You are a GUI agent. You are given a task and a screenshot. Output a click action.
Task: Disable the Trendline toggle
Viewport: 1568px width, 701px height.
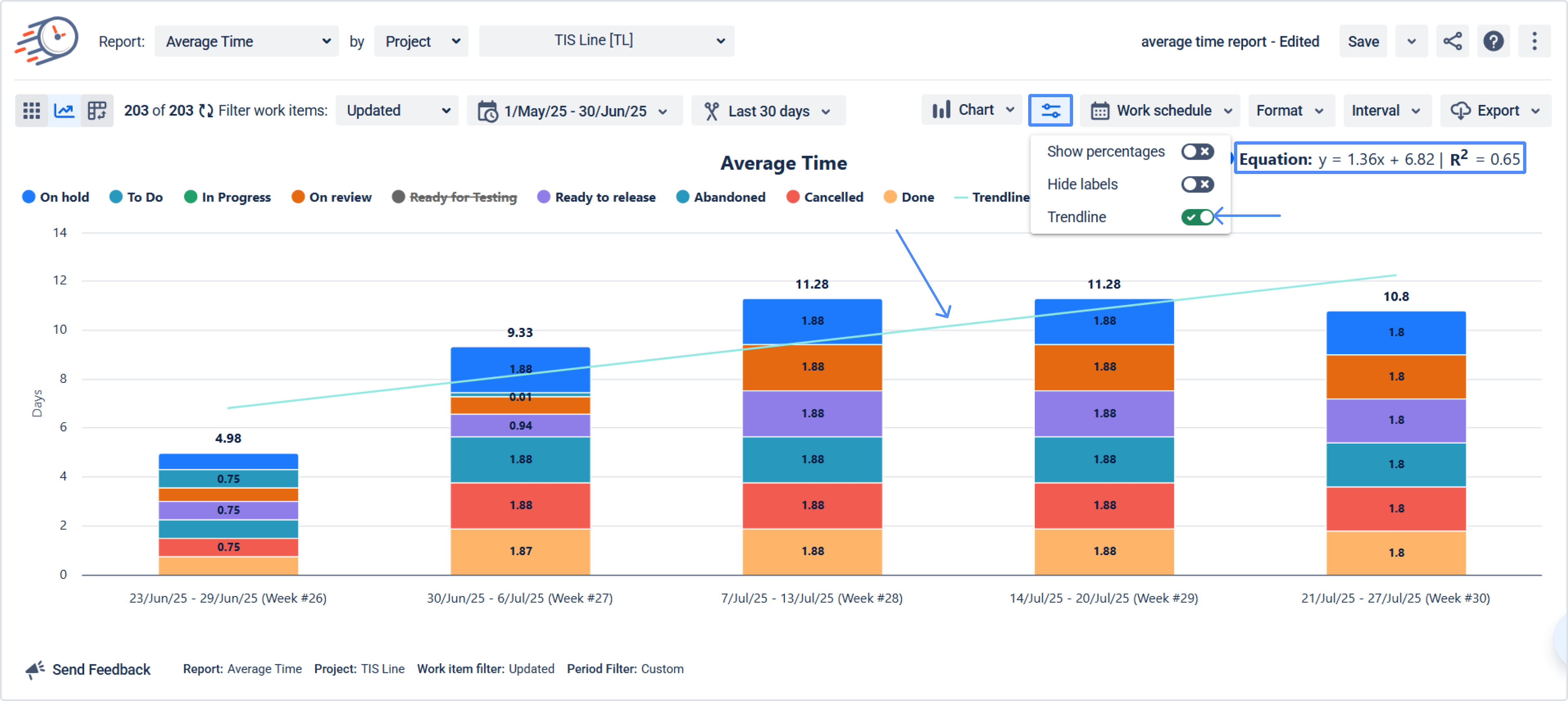coord(1198,217)
